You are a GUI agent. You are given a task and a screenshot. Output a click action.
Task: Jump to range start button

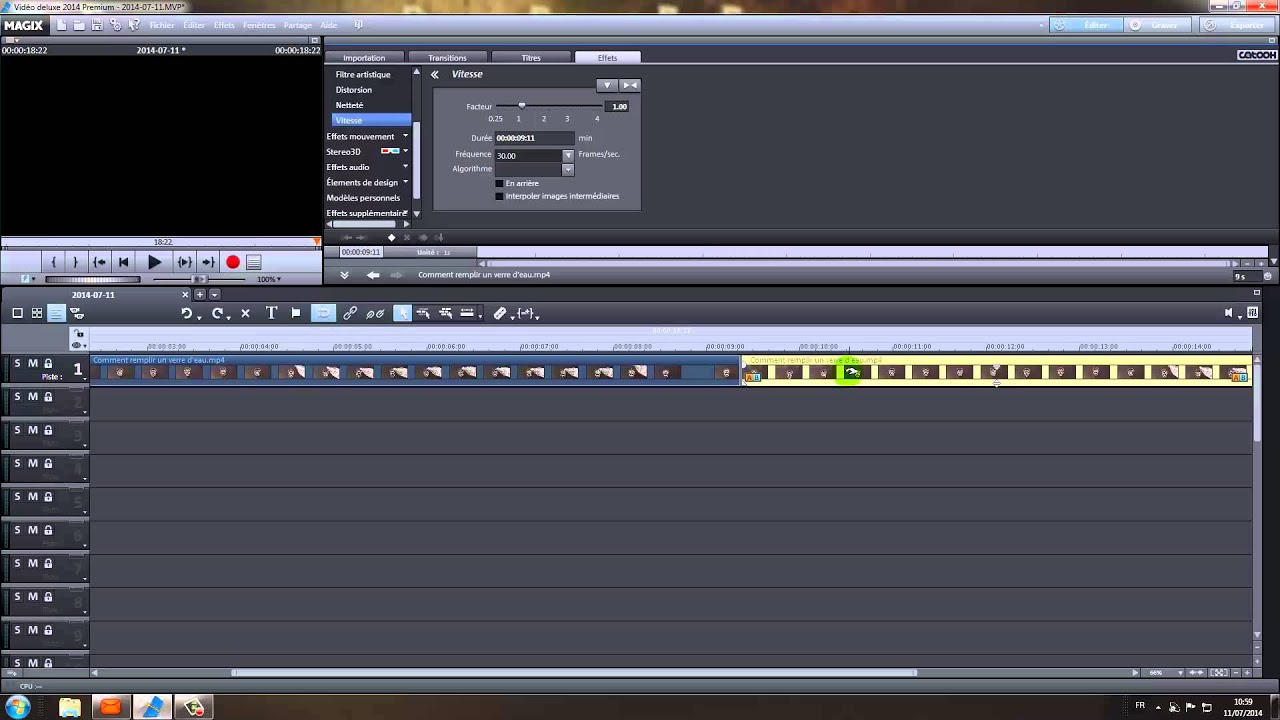pos(99,262)
